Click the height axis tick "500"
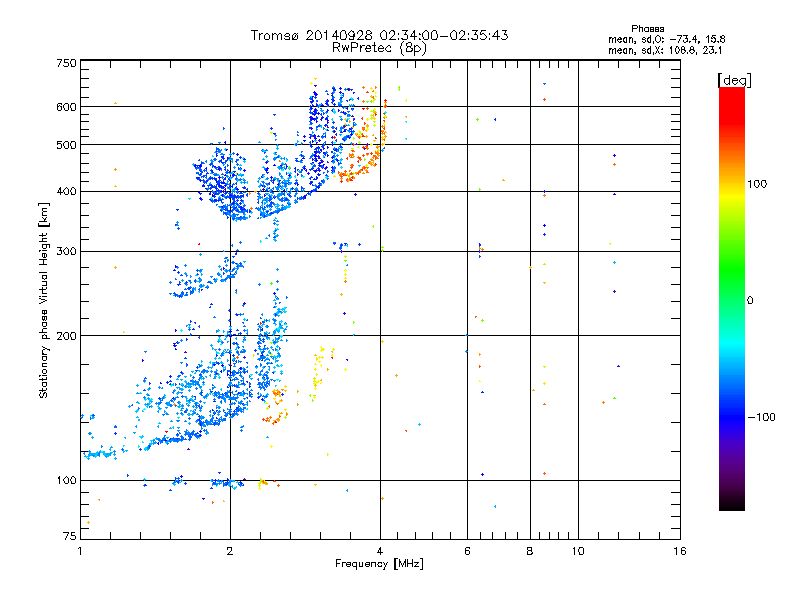This screenshot has height=600, width=800. click(66, 145)
